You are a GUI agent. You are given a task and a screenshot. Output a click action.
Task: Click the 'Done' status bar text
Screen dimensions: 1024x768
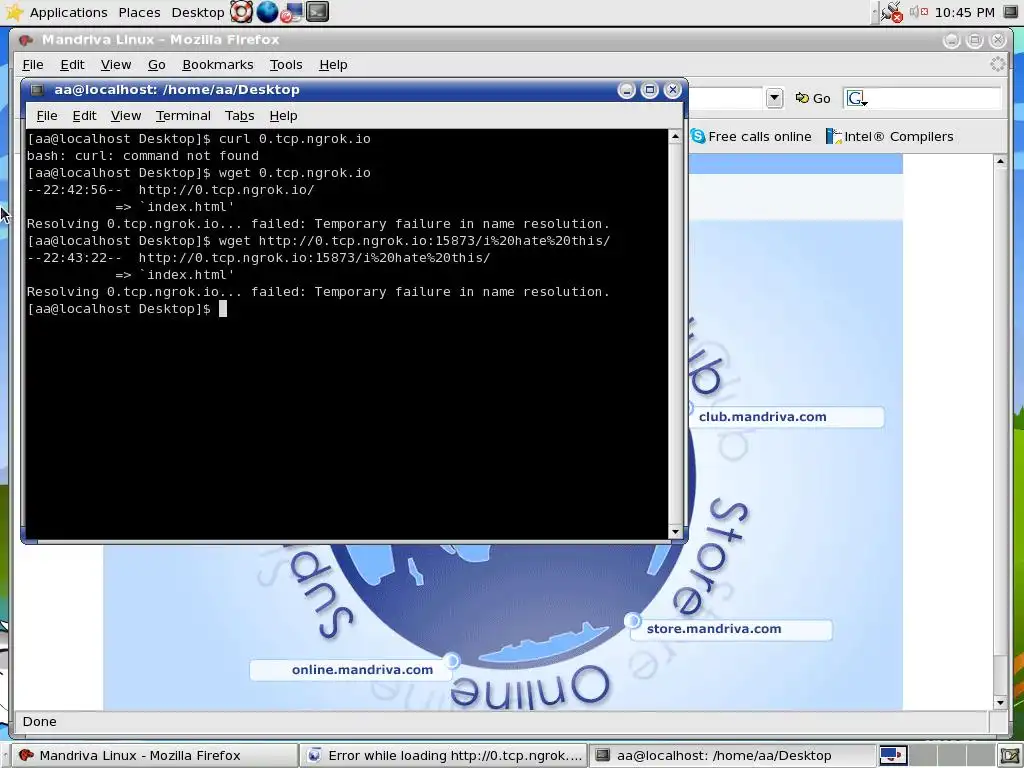click(39, 722)
